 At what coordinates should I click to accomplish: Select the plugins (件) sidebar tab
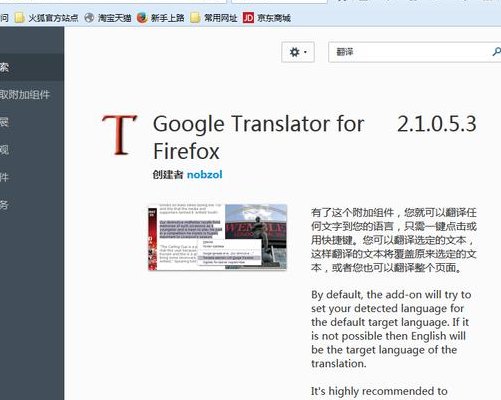(x=32, y=177)
